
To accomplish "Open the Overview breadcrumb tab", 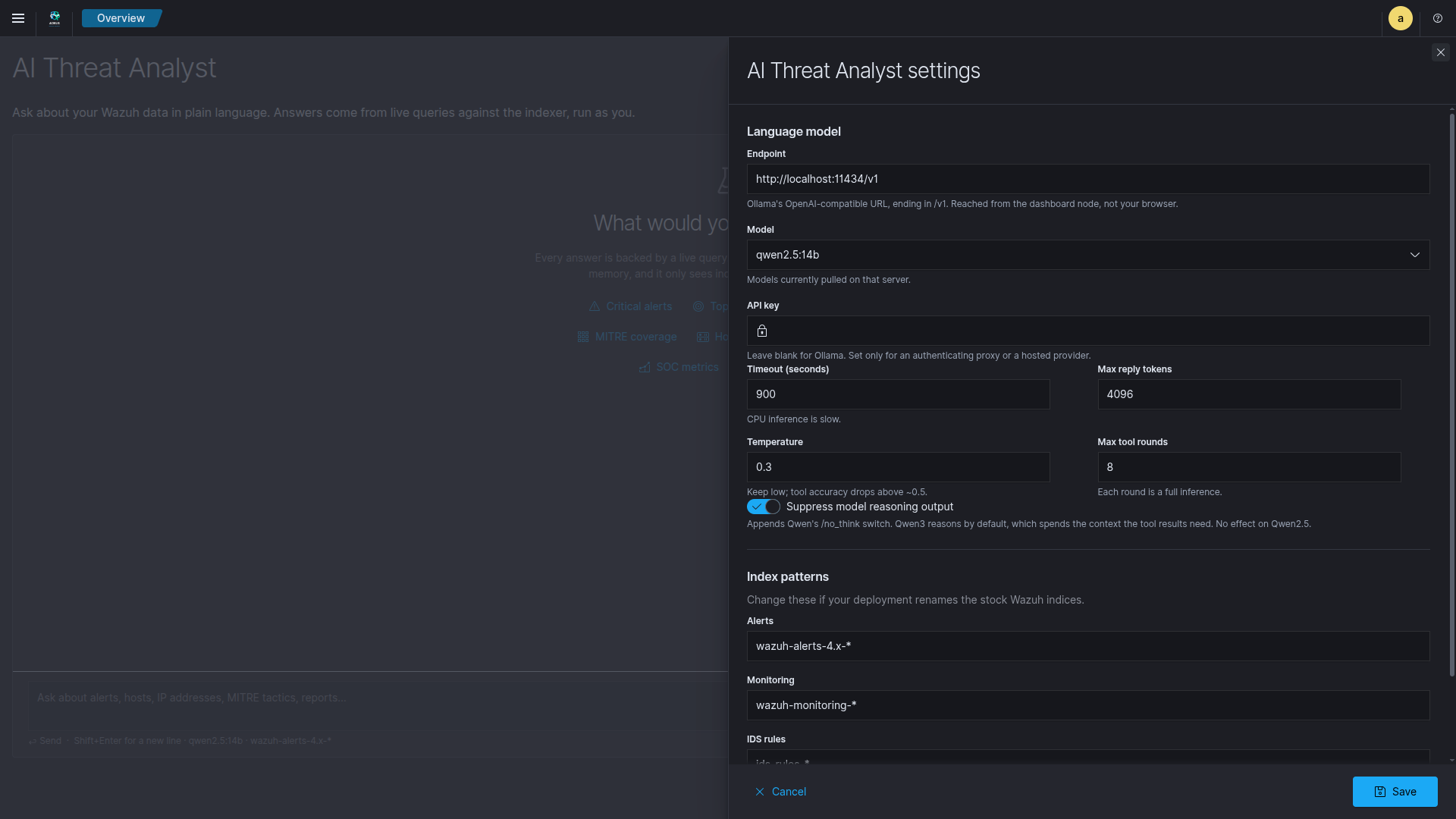I will (x=121, y=18).
